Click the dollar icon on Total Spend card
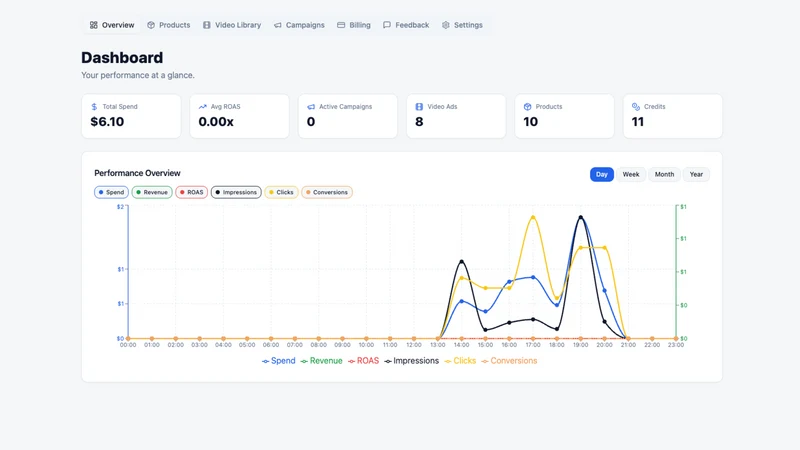 [94, 107]
